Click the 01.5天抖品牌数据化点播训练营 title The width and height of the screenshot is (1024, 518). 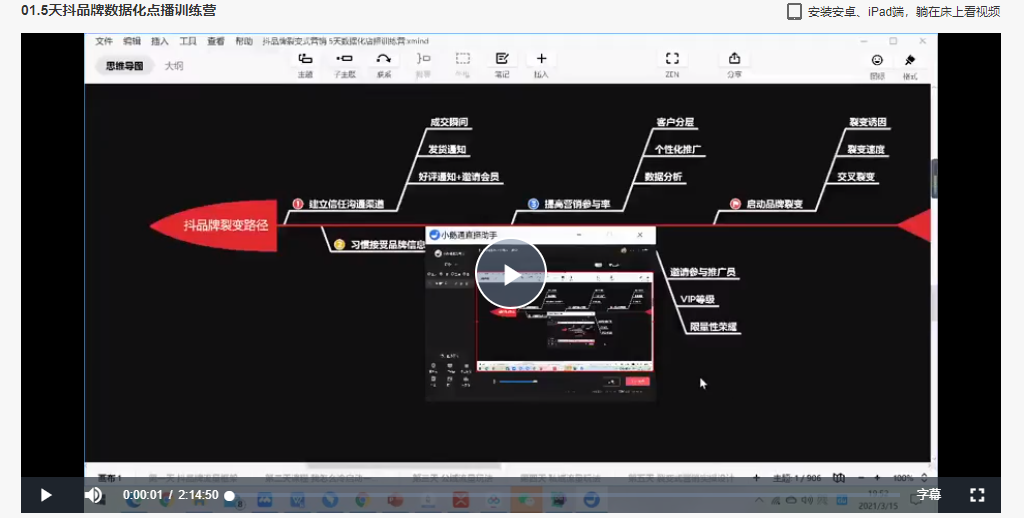[118, 10]
